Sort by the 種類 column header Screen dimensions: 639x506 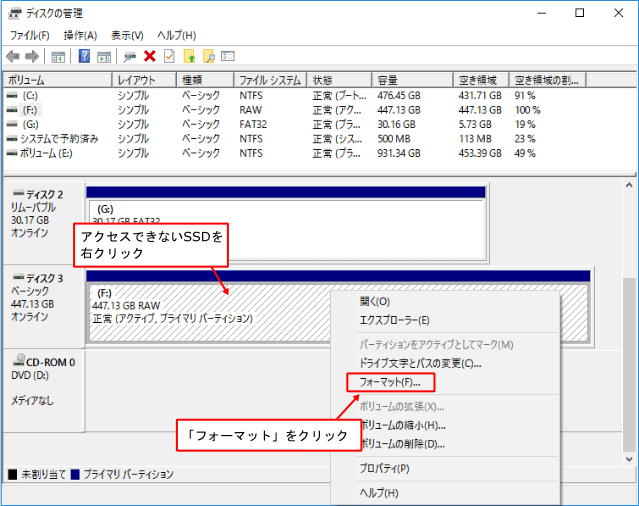pyautogui.click(x=205, y=80)
